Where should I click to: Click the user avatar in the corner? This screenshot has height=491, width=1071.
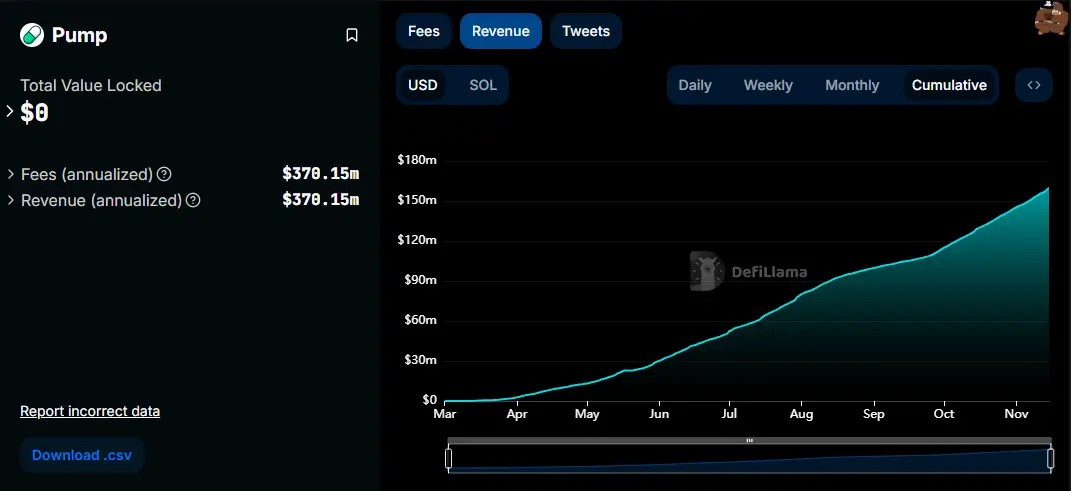pos(1053,18)
